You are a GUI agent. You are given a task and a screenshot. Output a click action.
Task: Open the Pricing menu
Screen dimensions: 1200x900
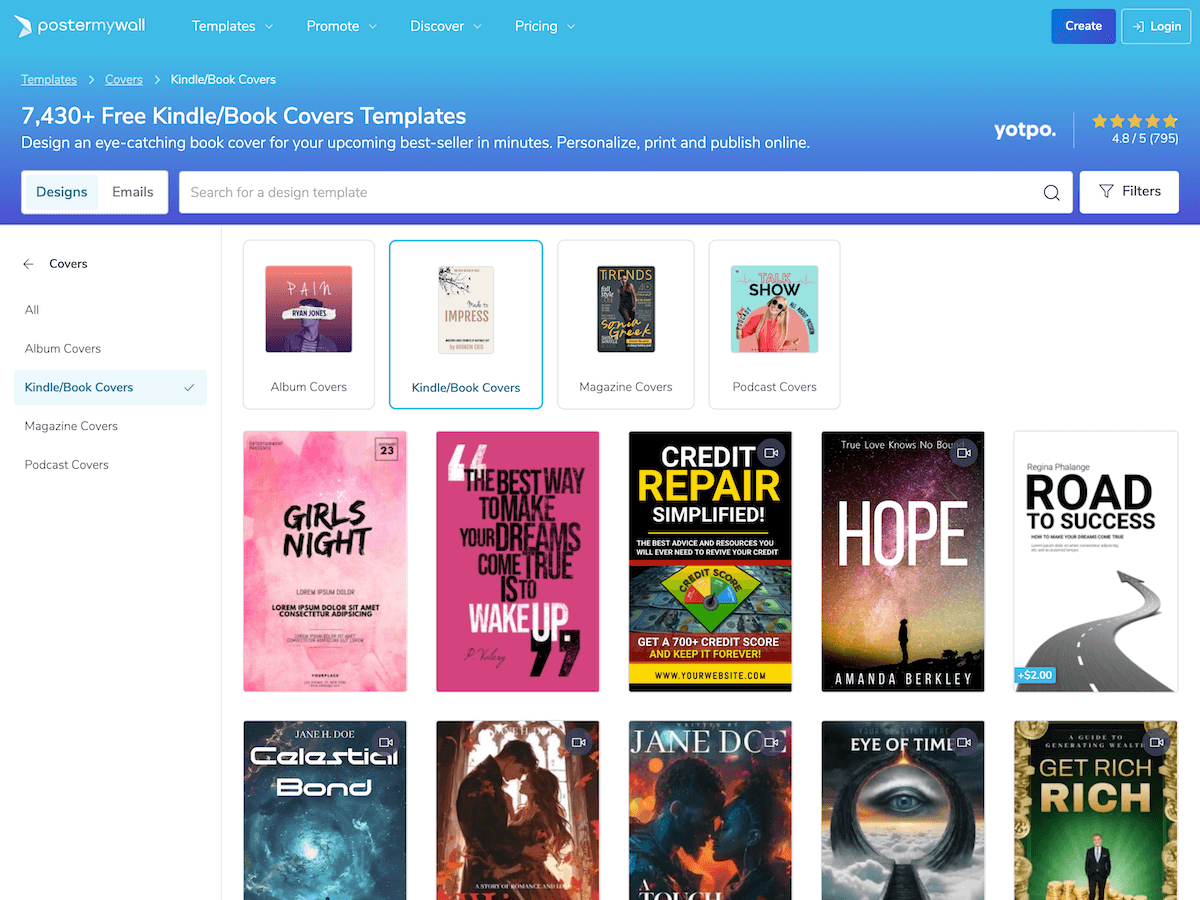[545, 26]
